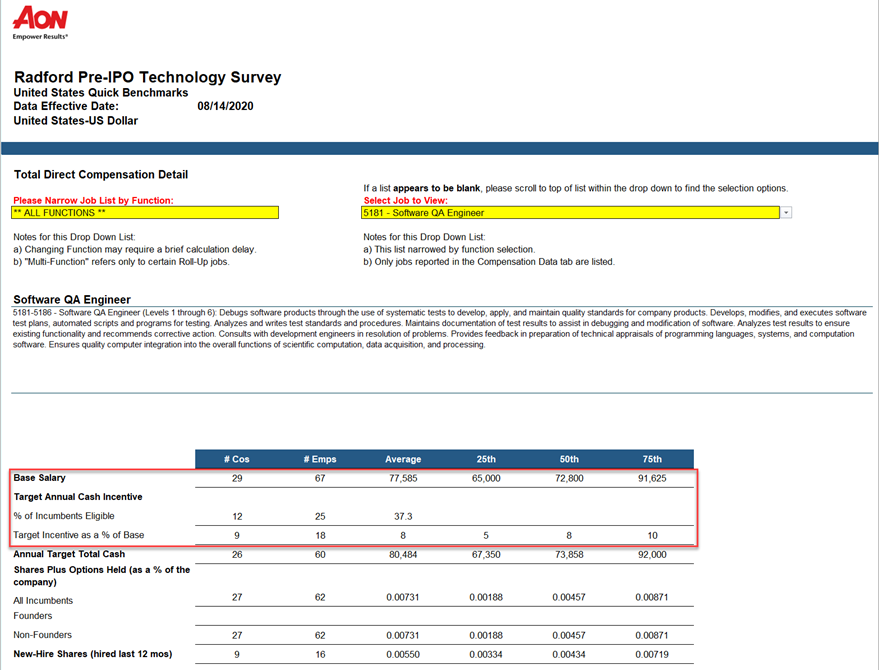Screen dimensions: 879x670
Task: Click the Non-Founders row label
Action: point(43,635)
